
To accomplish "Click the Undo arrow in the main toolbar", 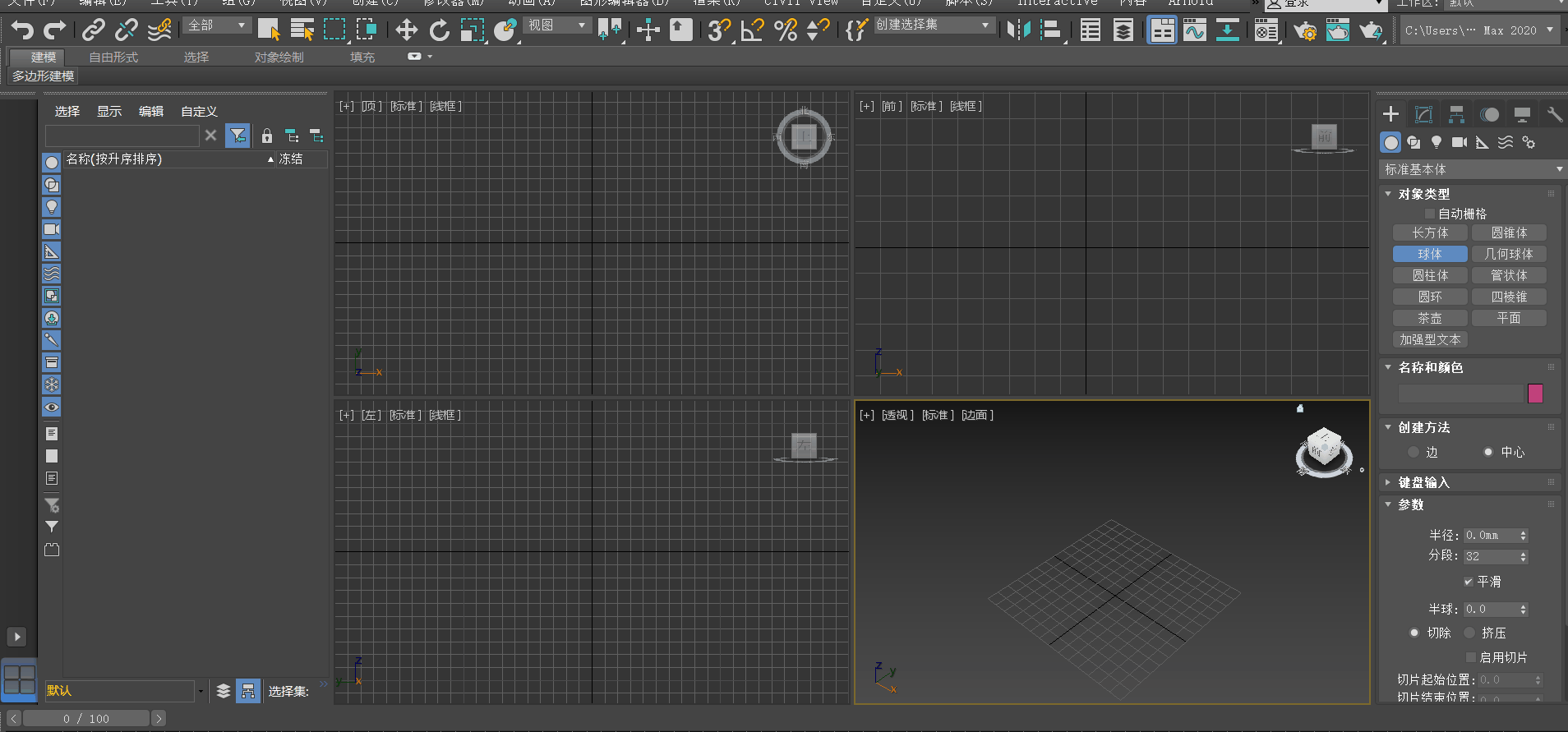I will coord(22,30).
